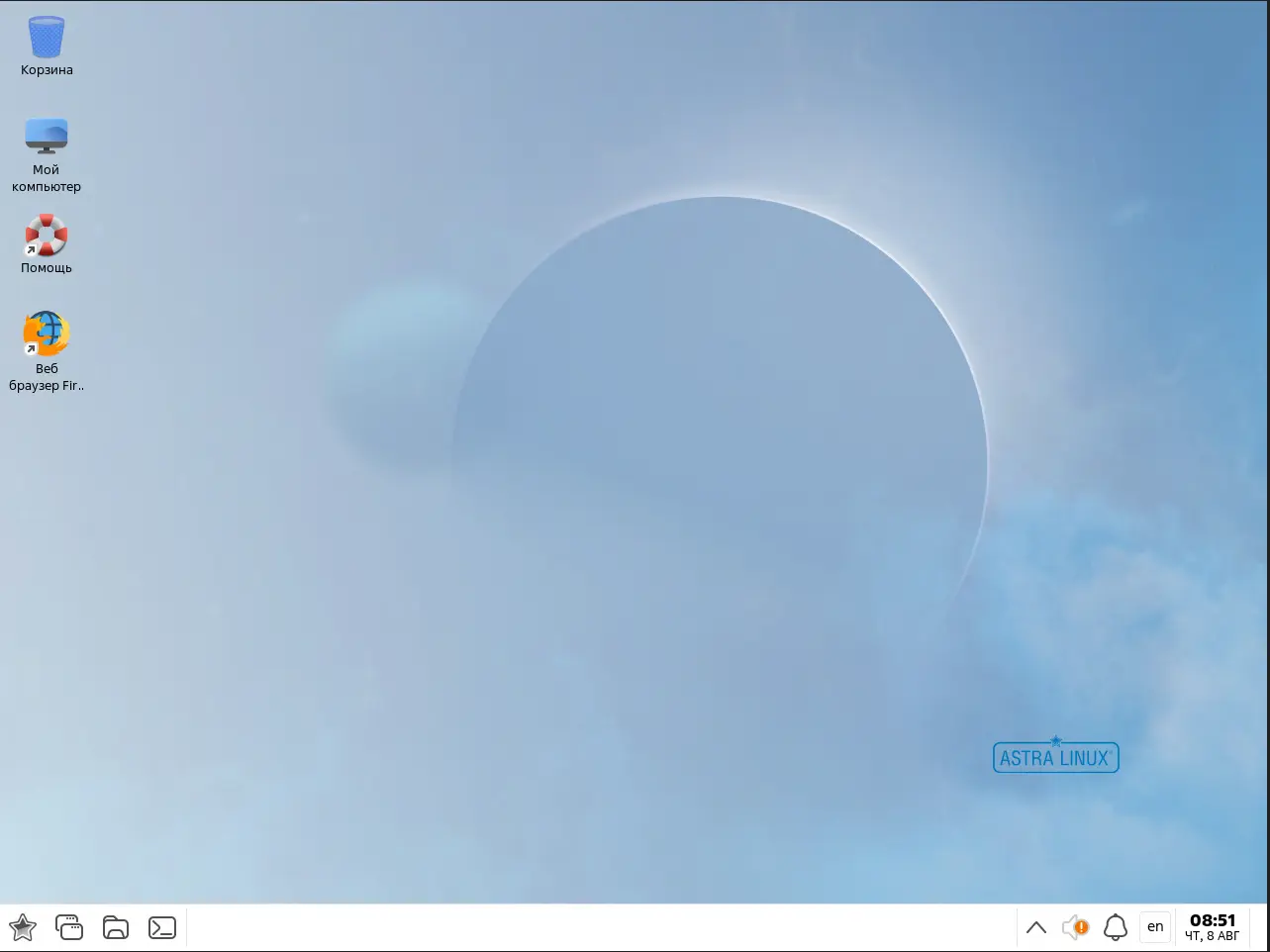The height and width of the screenshot is (952, 1270).
Task: Launch the file manager from taskbar
Action: [116, 927]
